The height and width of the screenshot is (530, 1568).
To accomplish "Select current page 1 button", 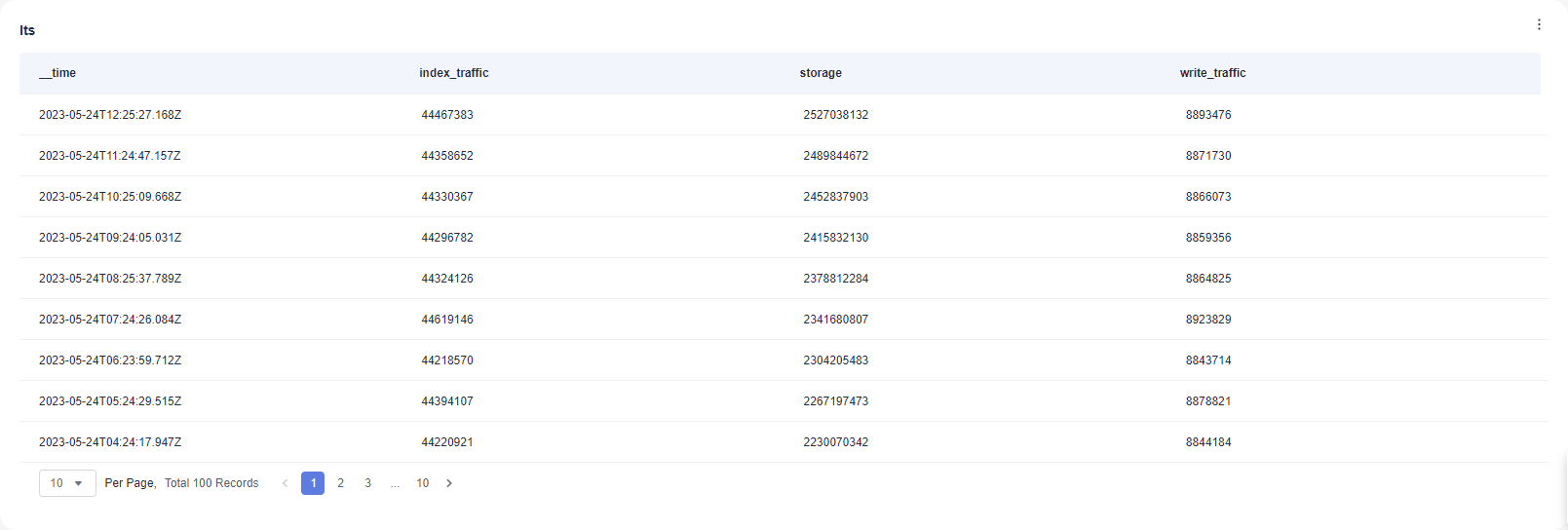I will click(x=313, y=483).
